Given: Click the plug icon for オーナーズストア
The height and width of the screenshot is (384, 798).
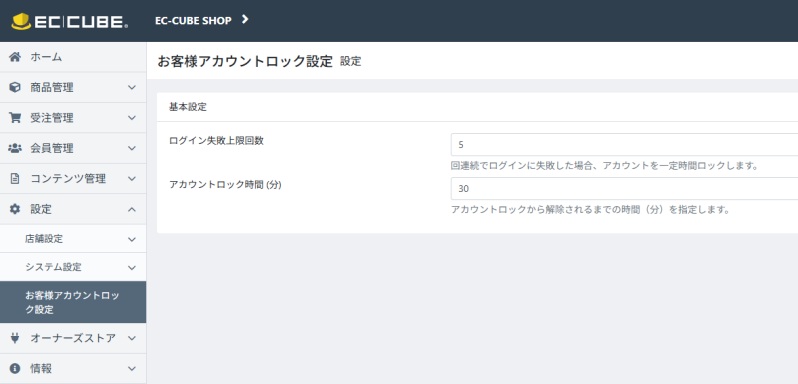Looking at the screenshot, I should tap(15, 338).
